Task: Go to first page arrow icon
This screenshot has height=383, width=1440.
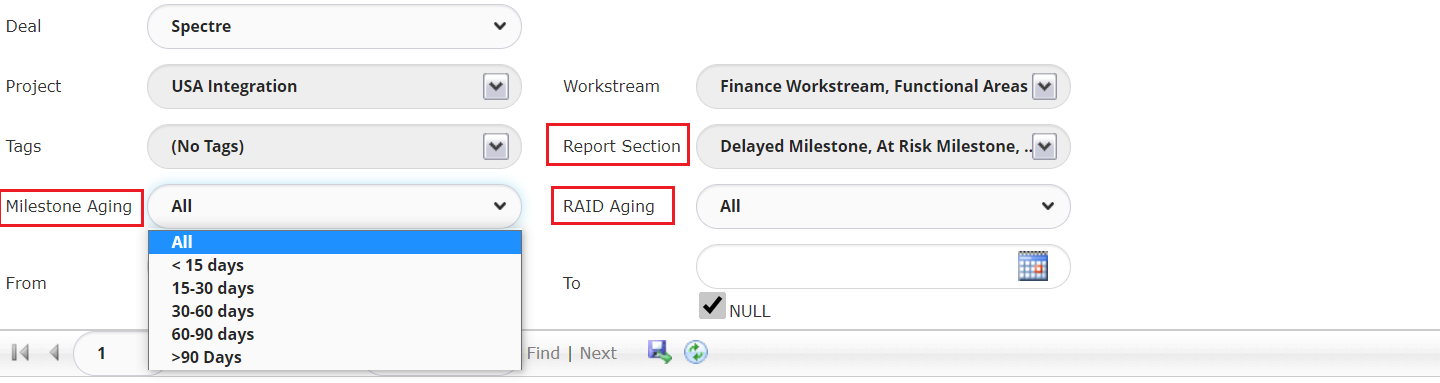Action: (x=20, y=352)
